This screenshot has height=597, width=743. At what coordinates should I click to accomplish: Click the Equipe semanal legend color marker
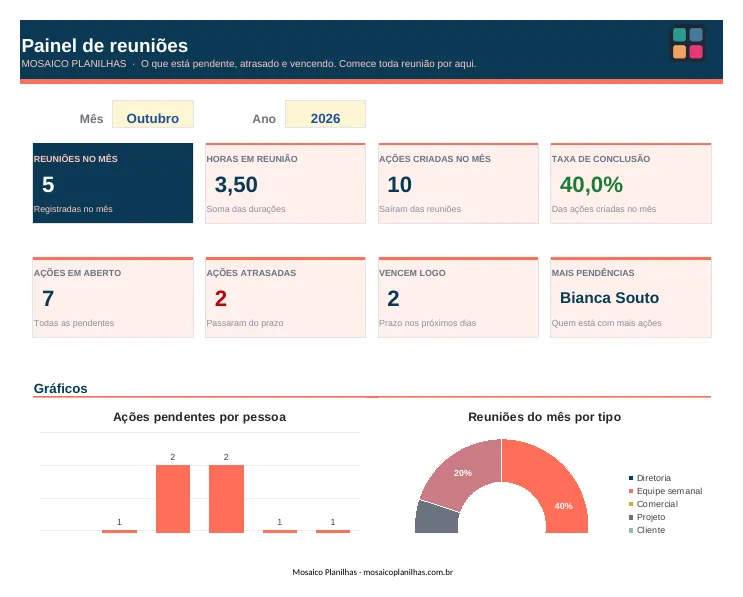pyautogui.click(x=631, y=491)
